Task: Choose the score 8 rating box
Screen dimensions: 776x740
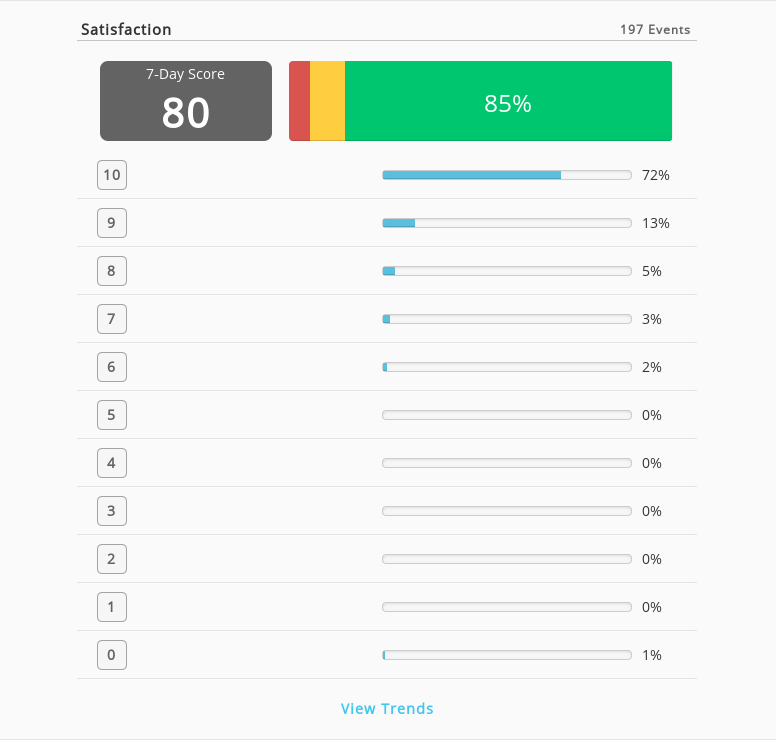Action: (x=112, y=271)
